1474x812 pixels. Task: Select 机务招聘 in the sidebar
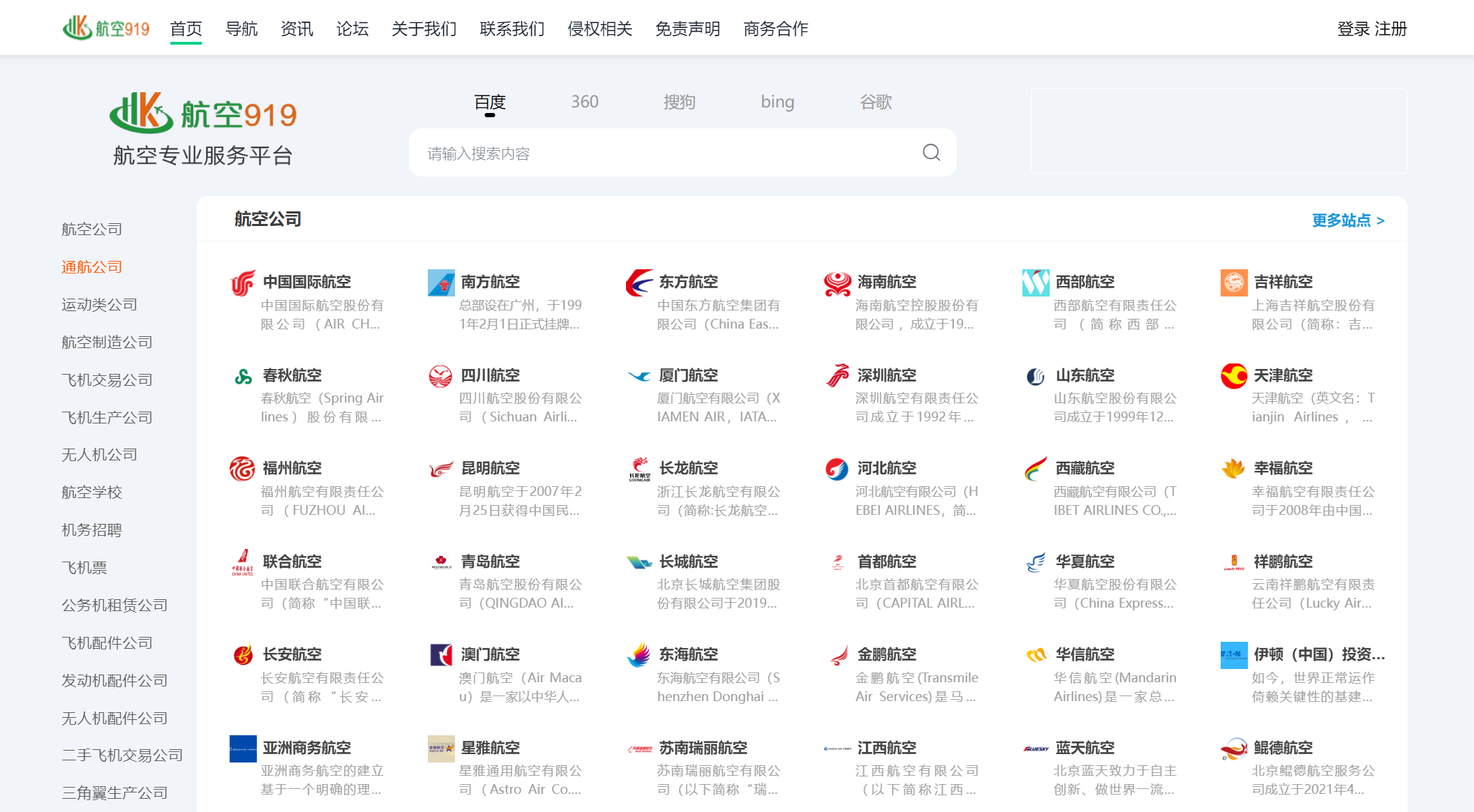coord(92,530)
